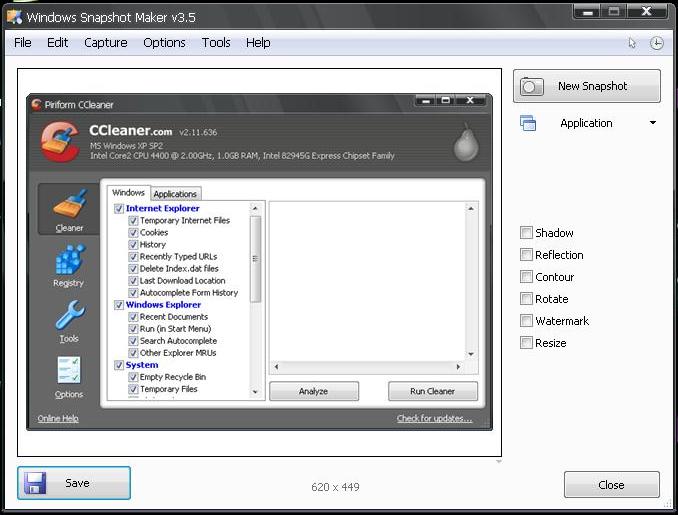Open the Tools menu
The height and width of the screenshot is (515, 678).
[x=216, y=42]
